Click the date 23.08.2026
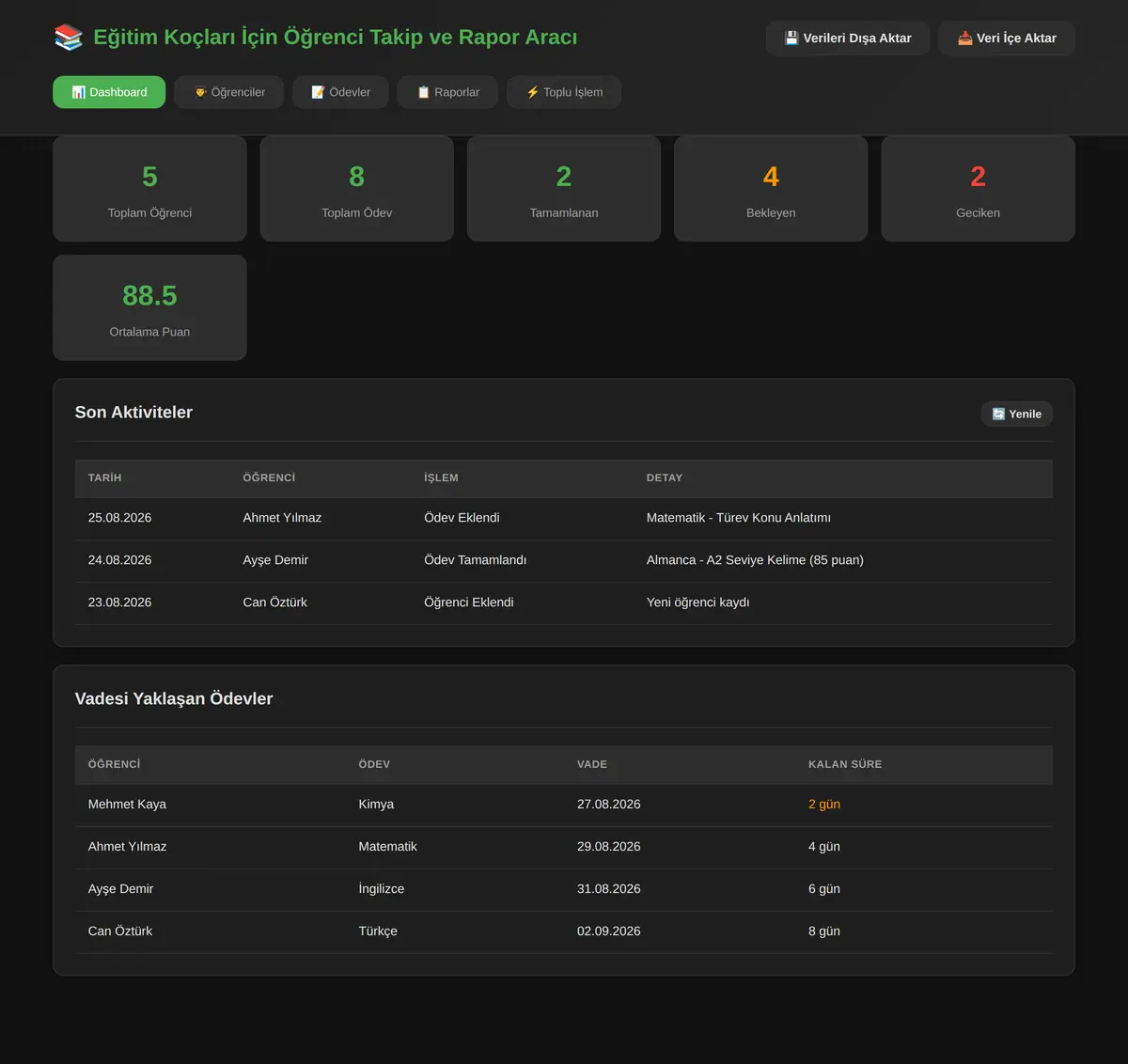This screenshot has width=1128, height=1064. (x=119, y=602)
